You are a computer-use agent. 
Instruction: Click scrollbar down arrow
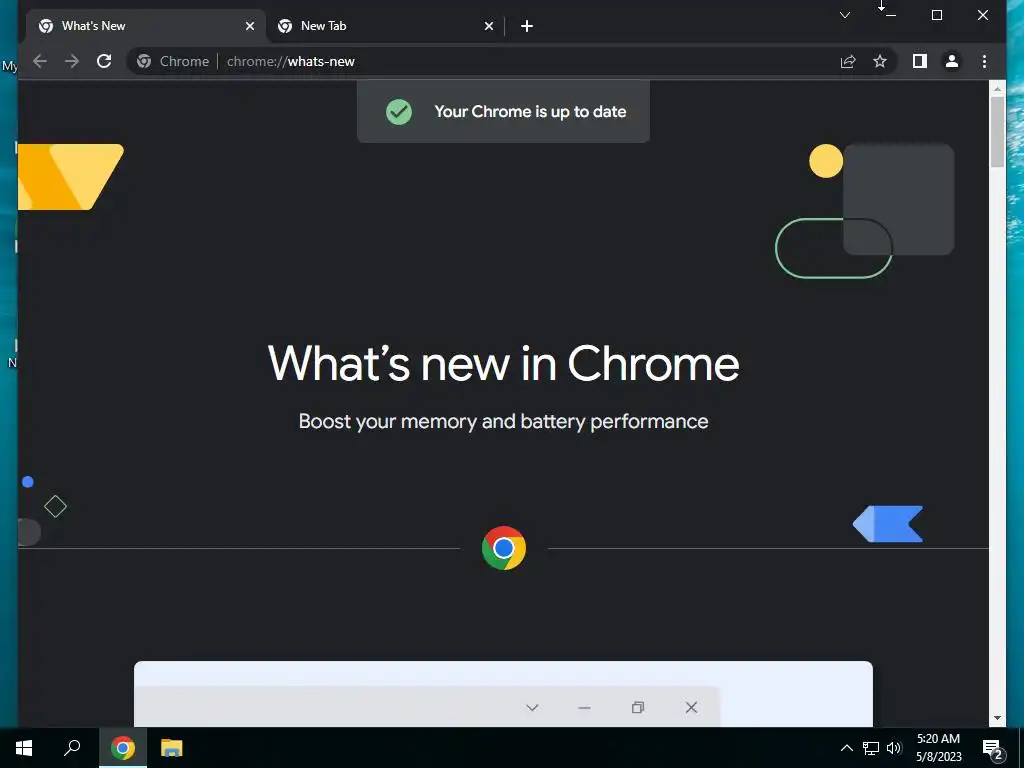(997, 718)
